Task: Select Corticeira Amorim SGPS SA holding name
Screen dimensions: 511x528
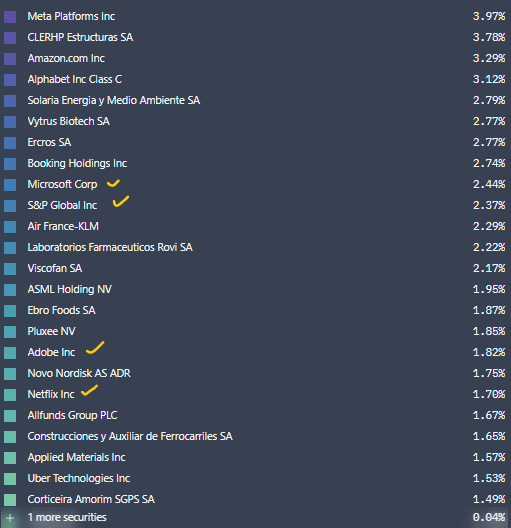Action: pos(91,499)
